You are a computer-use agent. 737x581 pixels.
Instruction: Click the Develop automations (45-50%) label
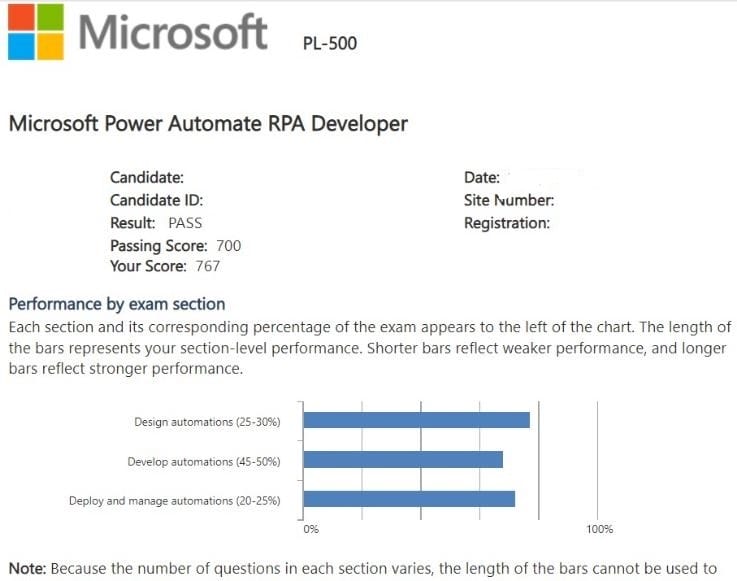(x=204, y=462)
